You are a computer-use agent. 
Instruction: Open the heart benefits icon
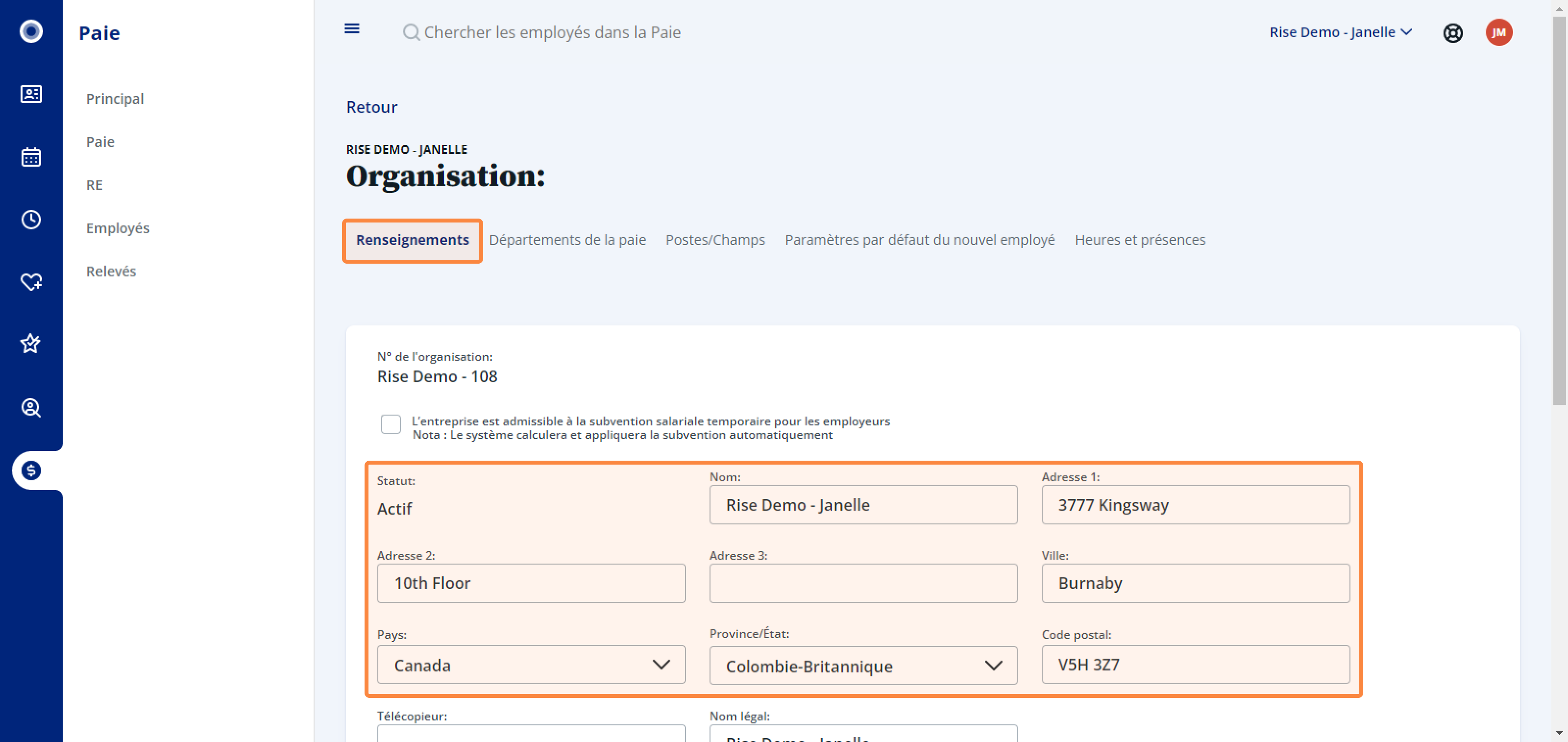(x=31, y=282)
